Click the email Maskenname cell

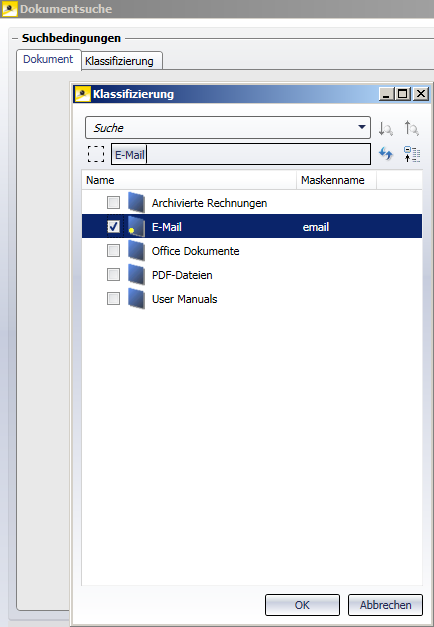point(316,227)
